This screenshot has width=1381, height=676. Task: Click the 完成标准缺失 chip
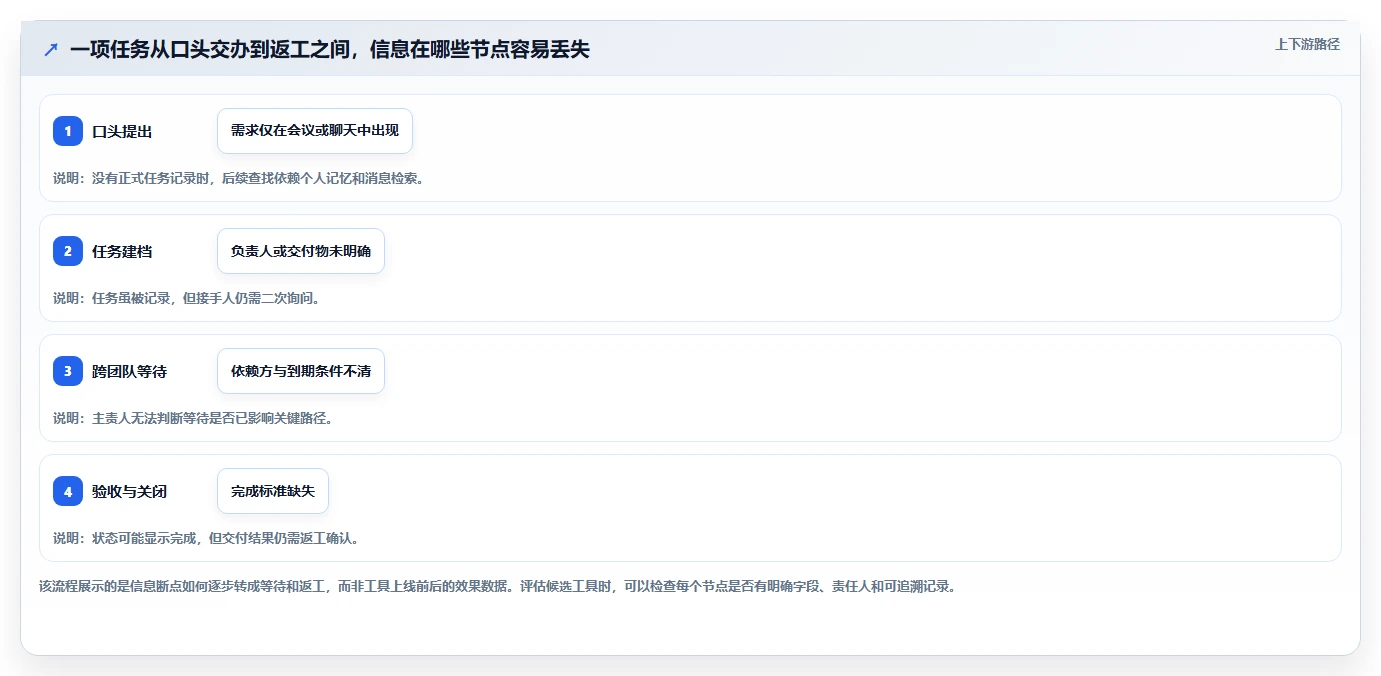(273, 491)
